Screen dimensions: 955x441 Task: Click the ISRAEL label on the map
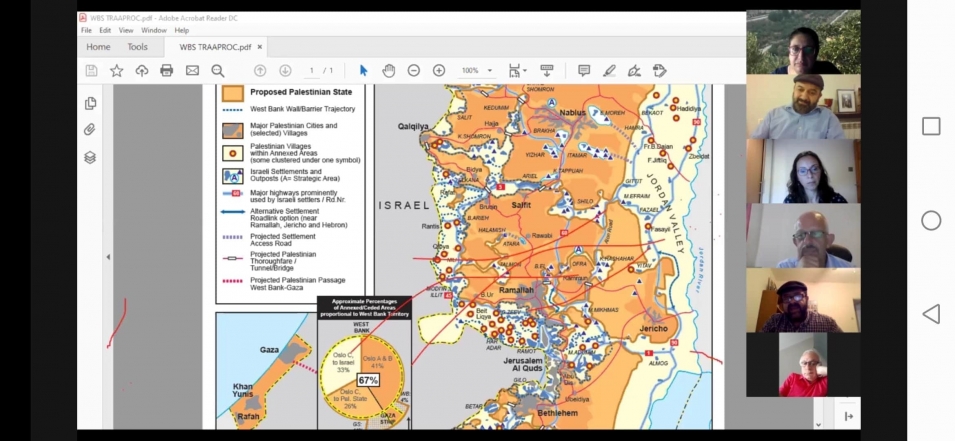click(404, 205)
